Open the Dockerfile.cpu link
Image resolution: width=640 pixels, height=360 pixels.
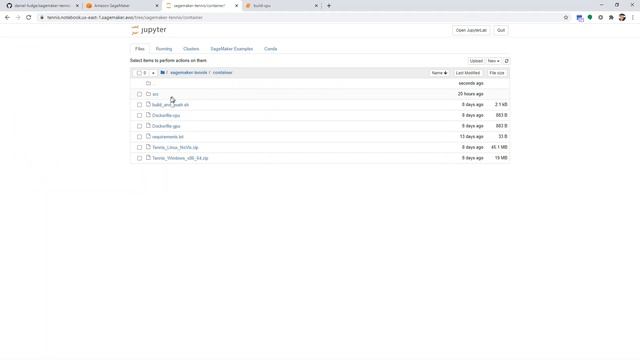166,116
